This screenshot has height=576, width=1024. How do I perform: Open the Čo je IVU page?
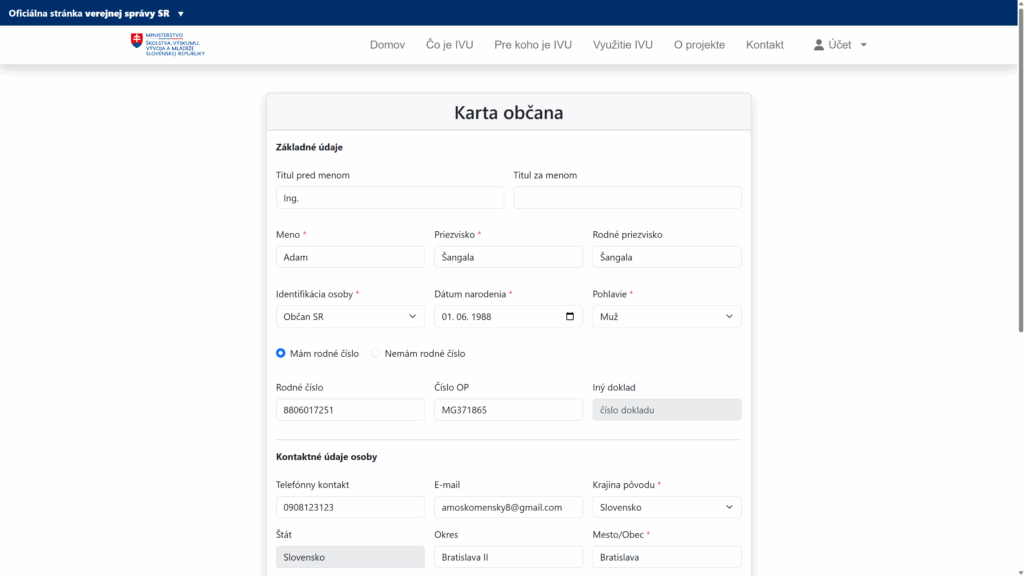point(449,44)
